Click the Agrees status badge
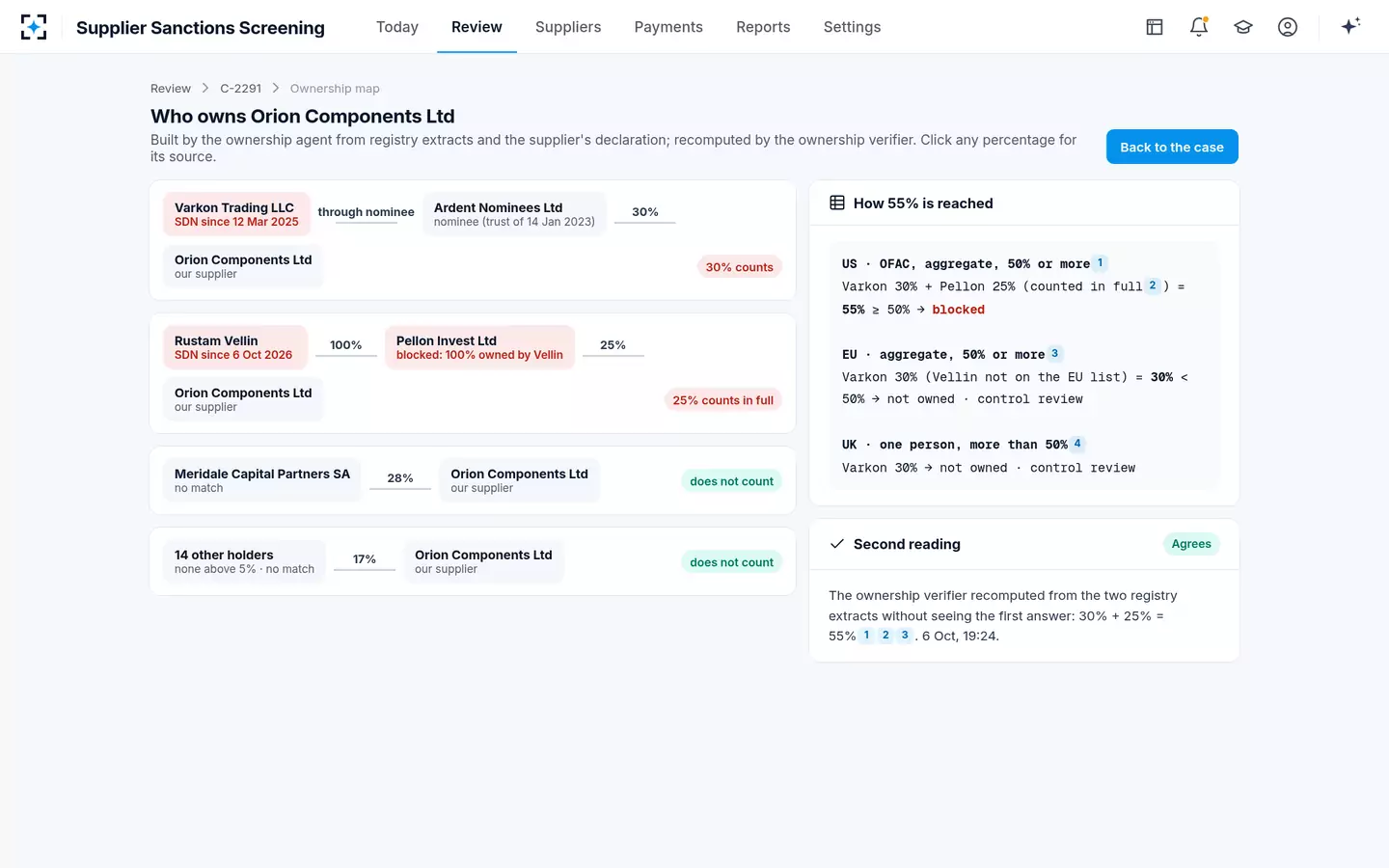Screen dimensions: 1389x868 (1191, 544)
